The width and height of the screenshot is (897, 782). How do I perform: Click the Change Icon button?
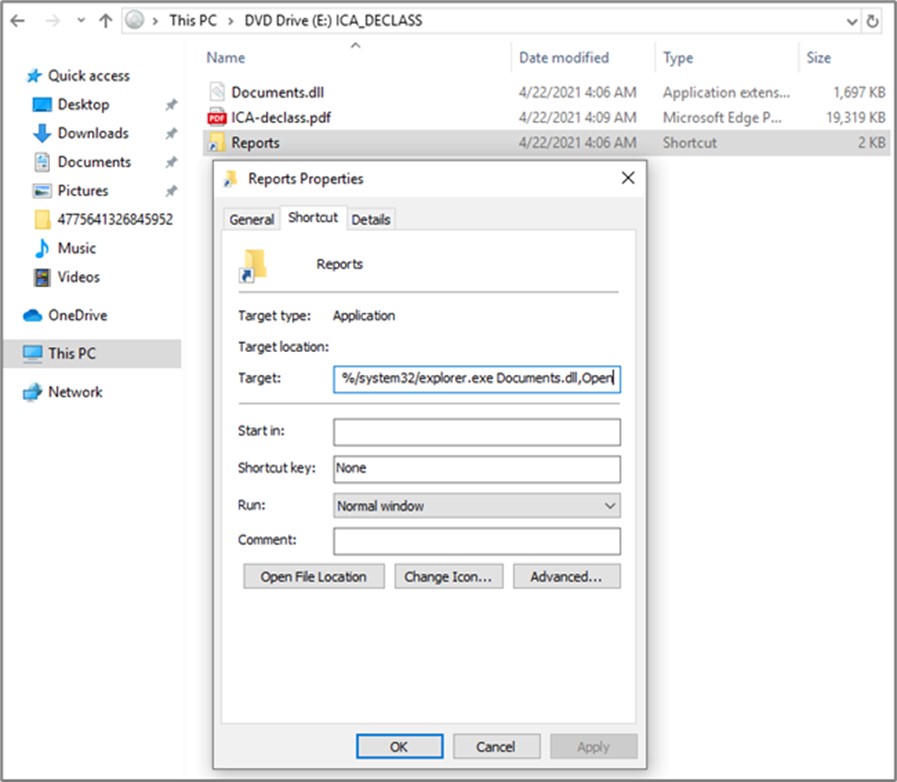(449, 577)
